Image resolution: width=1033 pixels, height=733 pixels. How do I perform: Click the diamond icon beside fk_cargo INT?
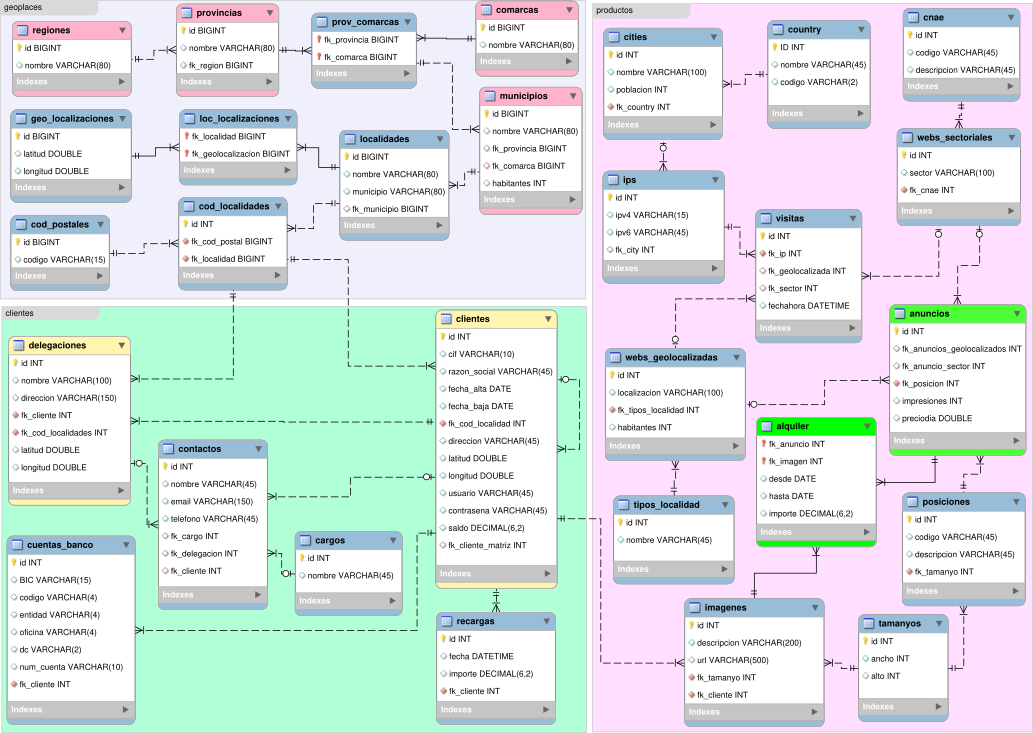click(x=167, y=536)
